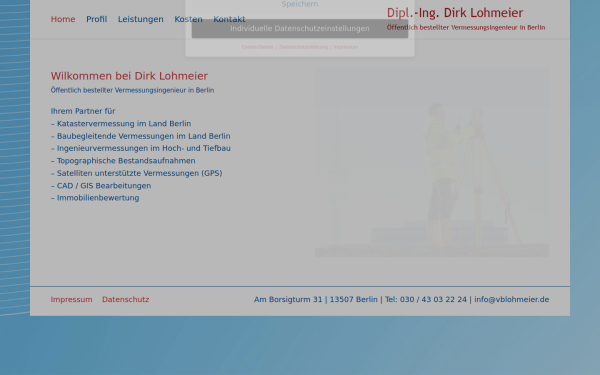Viewport: 600px width, 375px height.
Task: Open the Home navigation item
Action: pyautogui.click(x=63, y=19)
